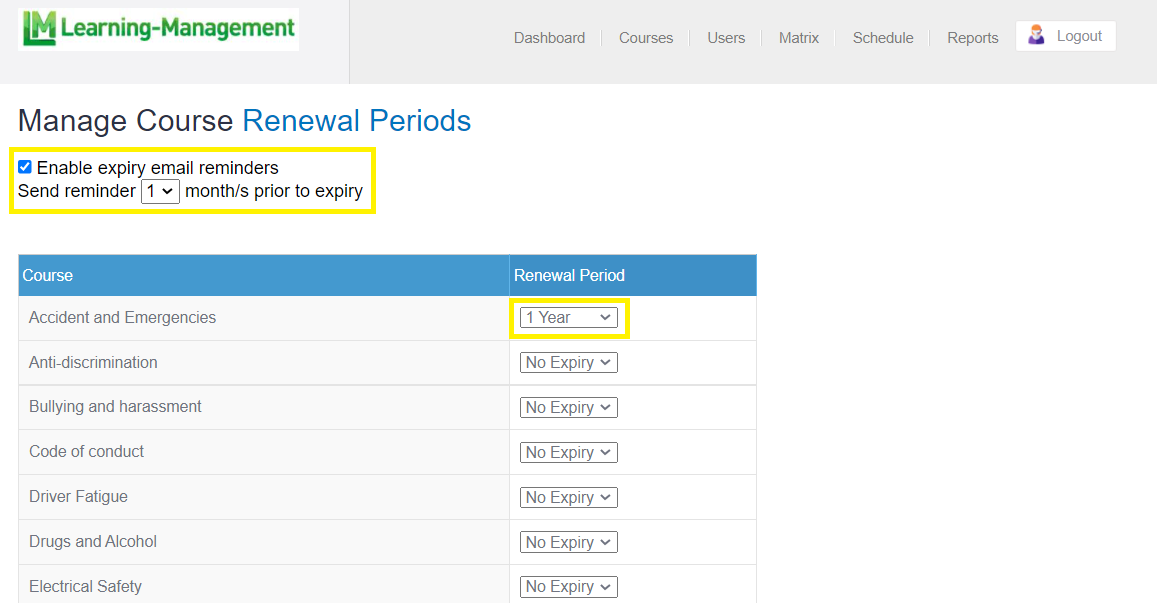Viewport: 1157px width, 608px height.
Task: Open the Reports section
Action: (x=973, y=38)
